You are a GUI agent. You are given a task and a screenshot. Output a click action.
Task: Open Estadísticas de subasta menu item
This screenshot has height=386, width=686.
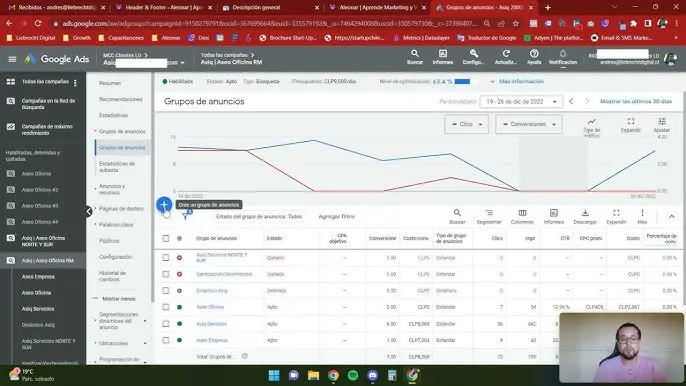click(117, 166)
